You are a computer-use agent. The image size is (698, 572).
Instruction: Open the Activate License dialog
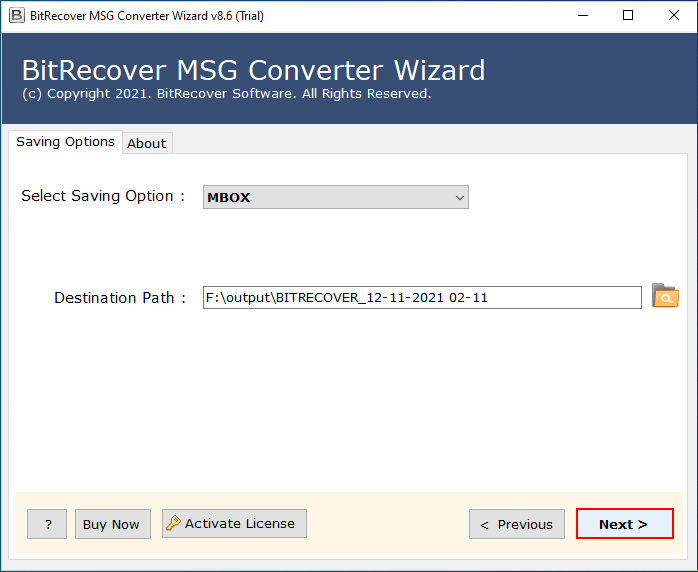pos(234,523)
